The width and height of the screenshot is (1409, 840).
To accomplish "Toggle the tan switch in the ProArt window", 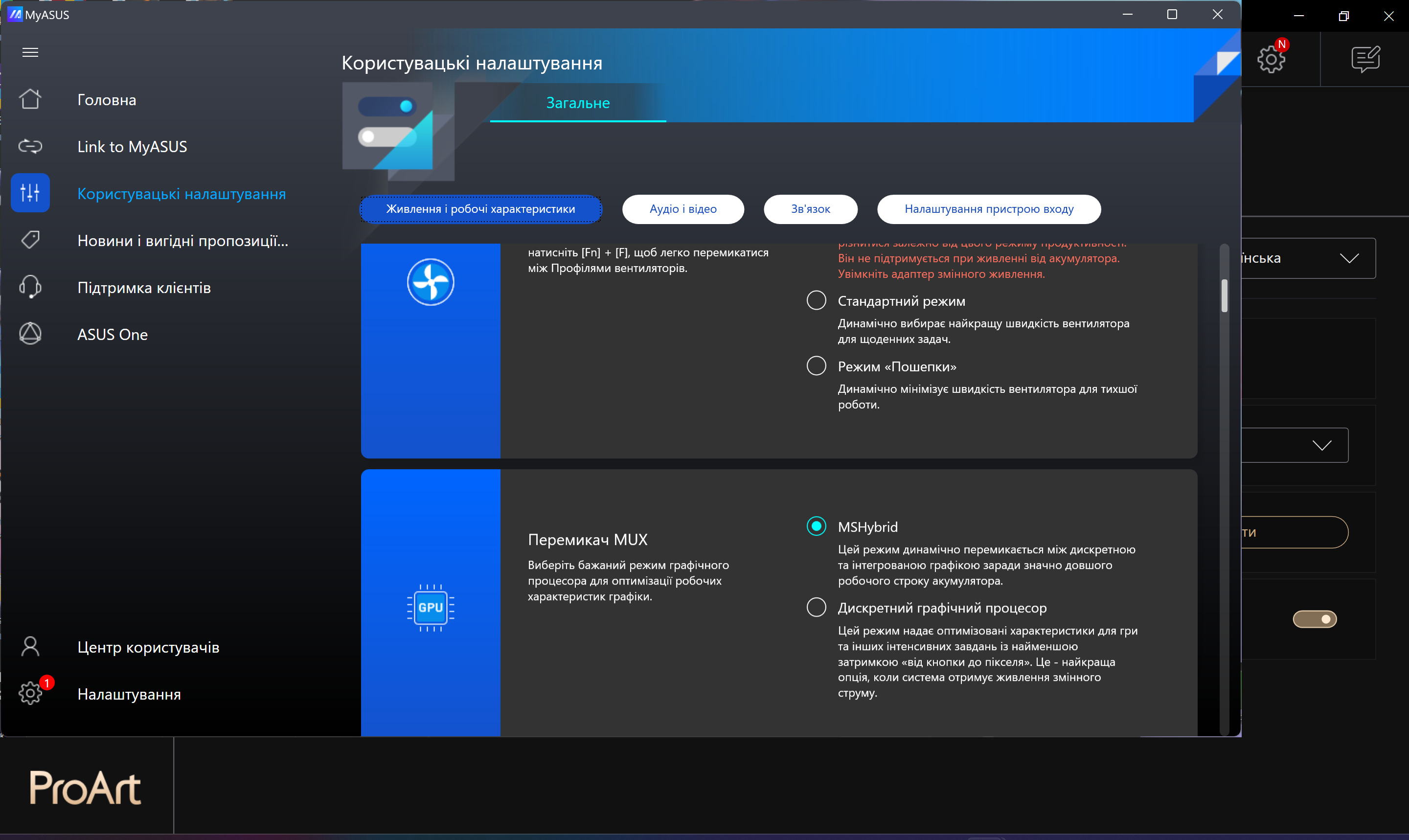I will (1315, 619).
